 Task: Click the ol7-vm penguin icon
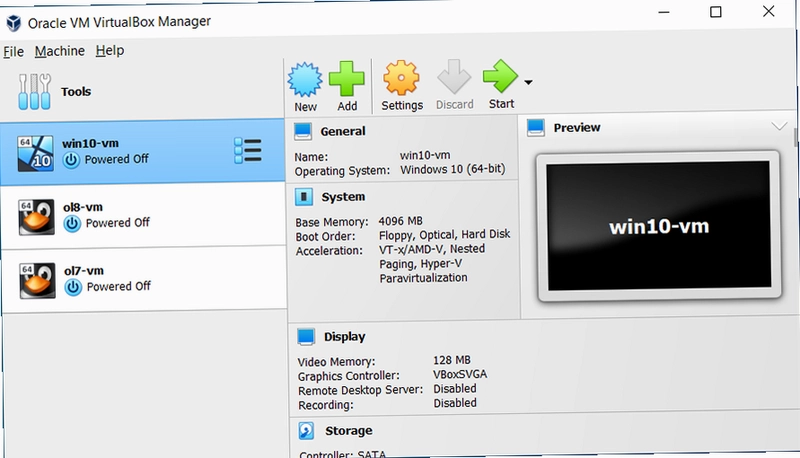37,281
